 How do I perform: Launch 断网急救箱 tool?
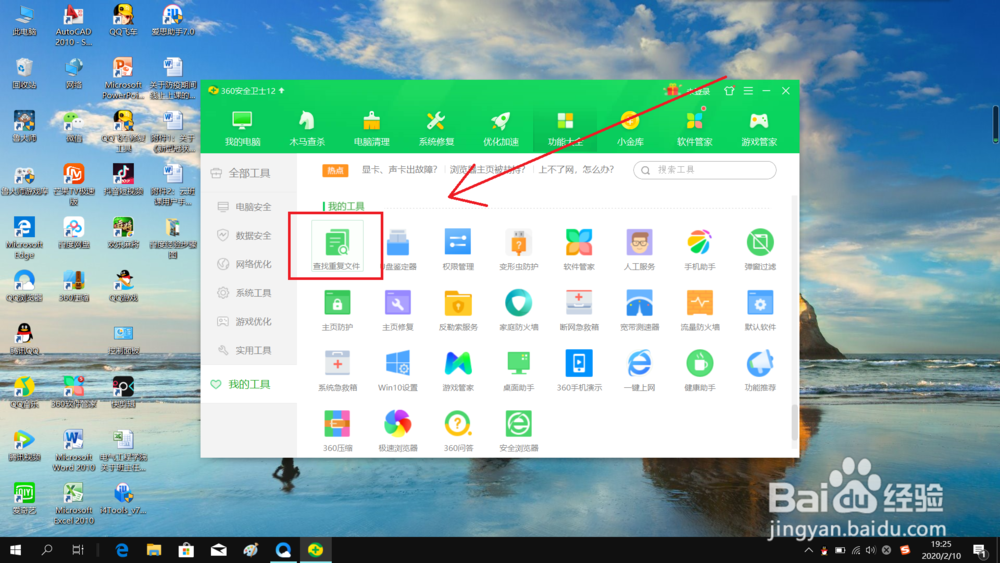pos(579,309)
